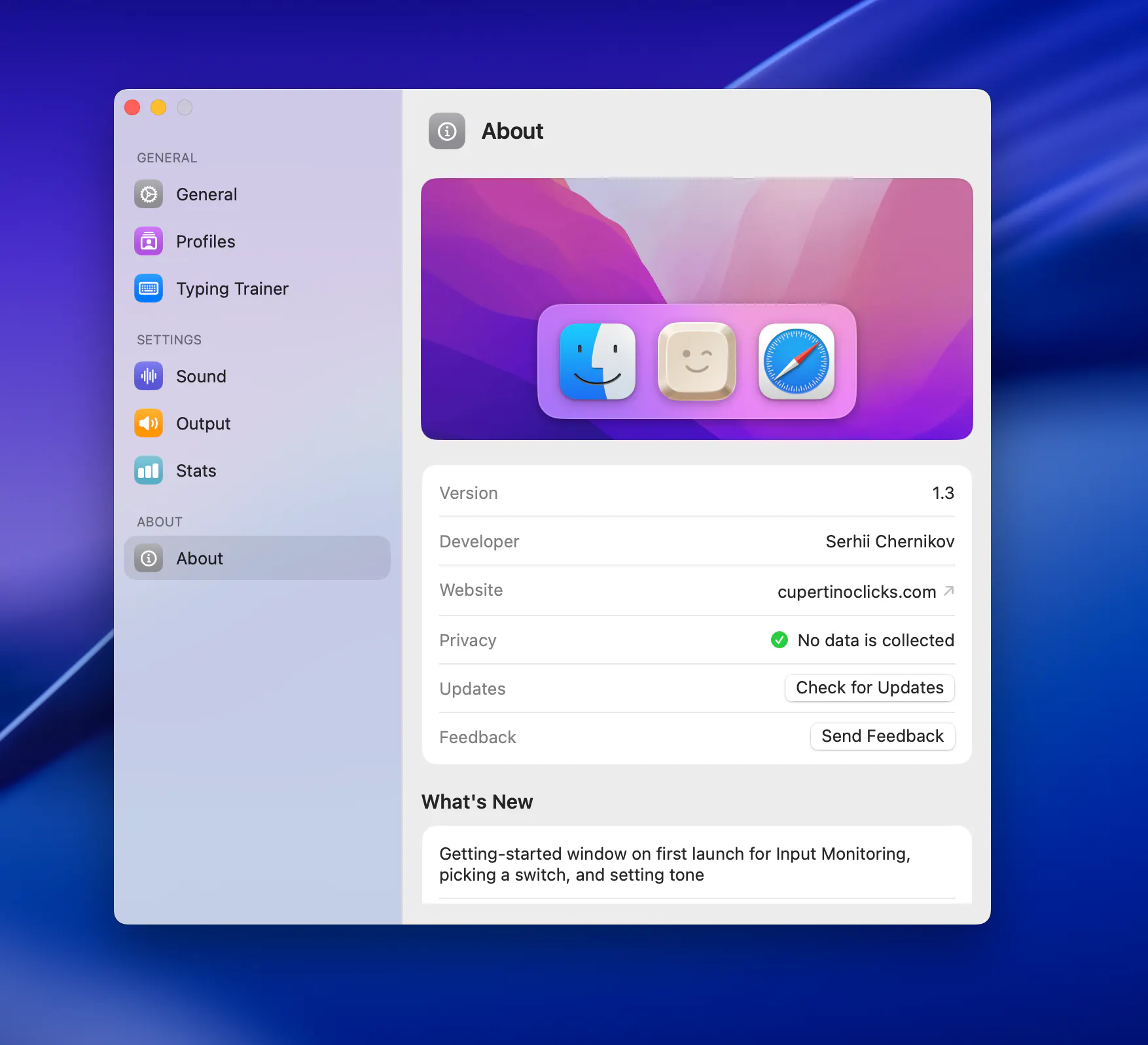
Task: Click the Safari compass icon in banner
Action: pyautogui.click(x=797, y=361)
